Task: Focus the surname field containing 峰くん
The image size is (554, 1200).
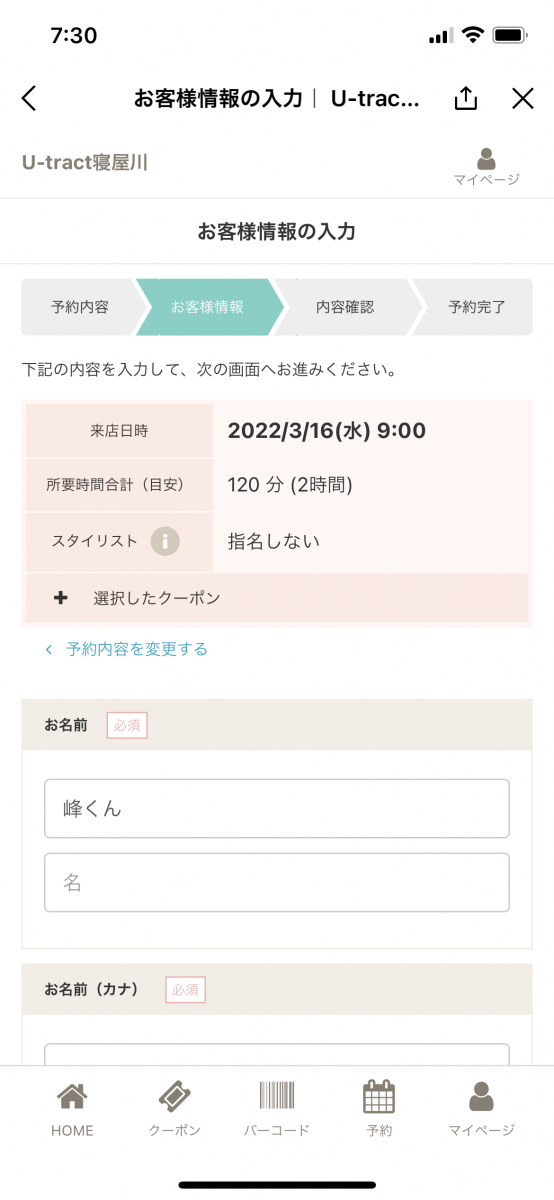Action: 277,808
